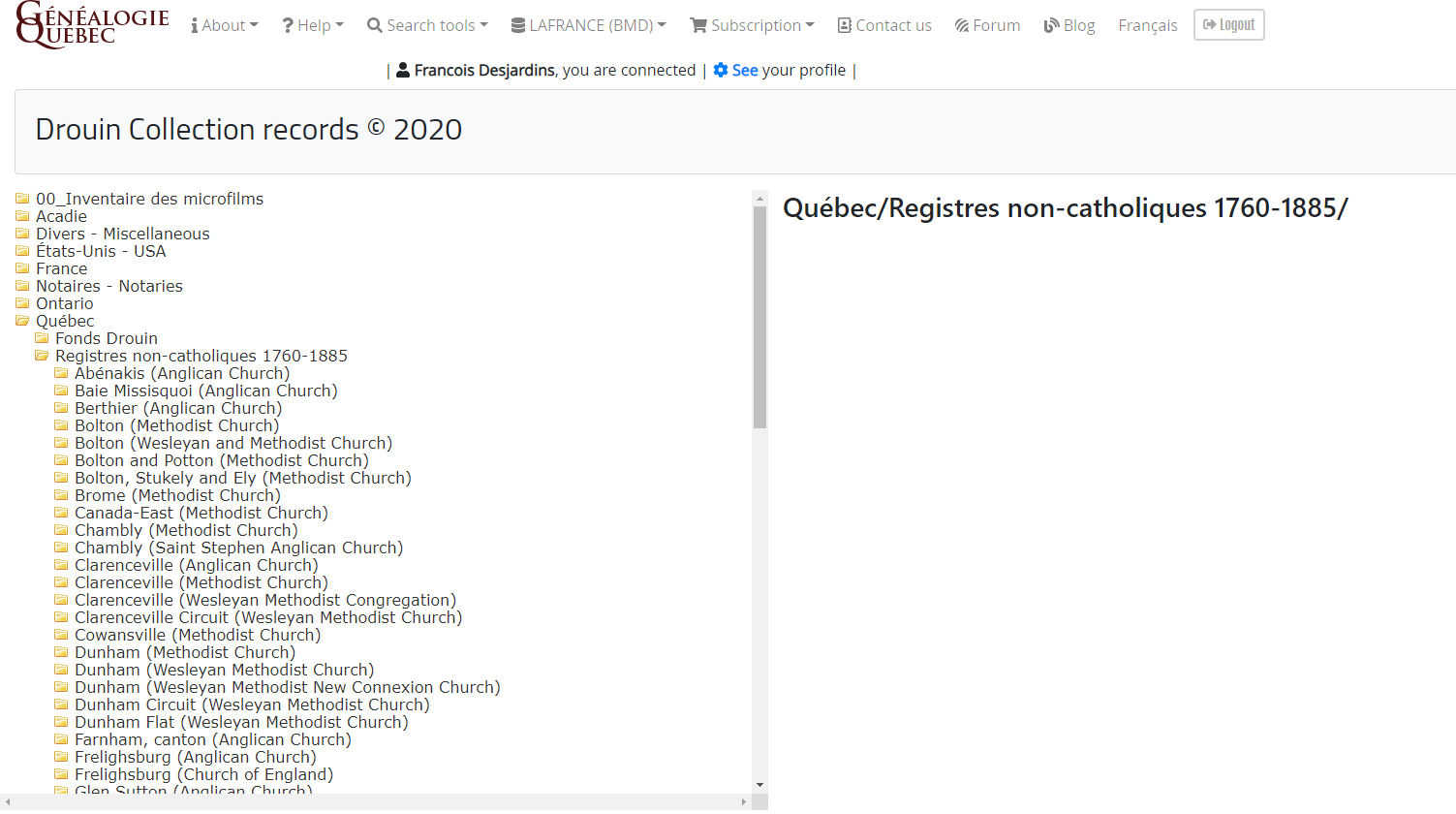Open Clarenceville (Methodist Church) entry
This screenshot has height=814, width=1456.
(x=201, y=582)
